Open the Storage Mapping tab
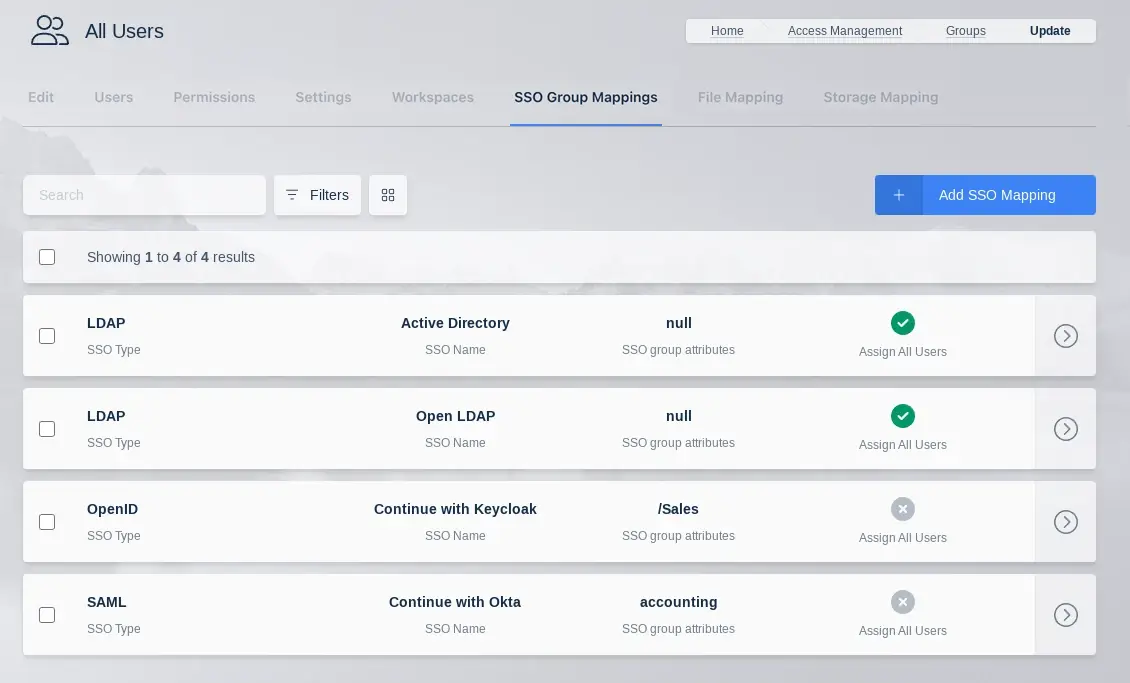The width and height of the screenshot is (1130, 683). coord(880,97)
